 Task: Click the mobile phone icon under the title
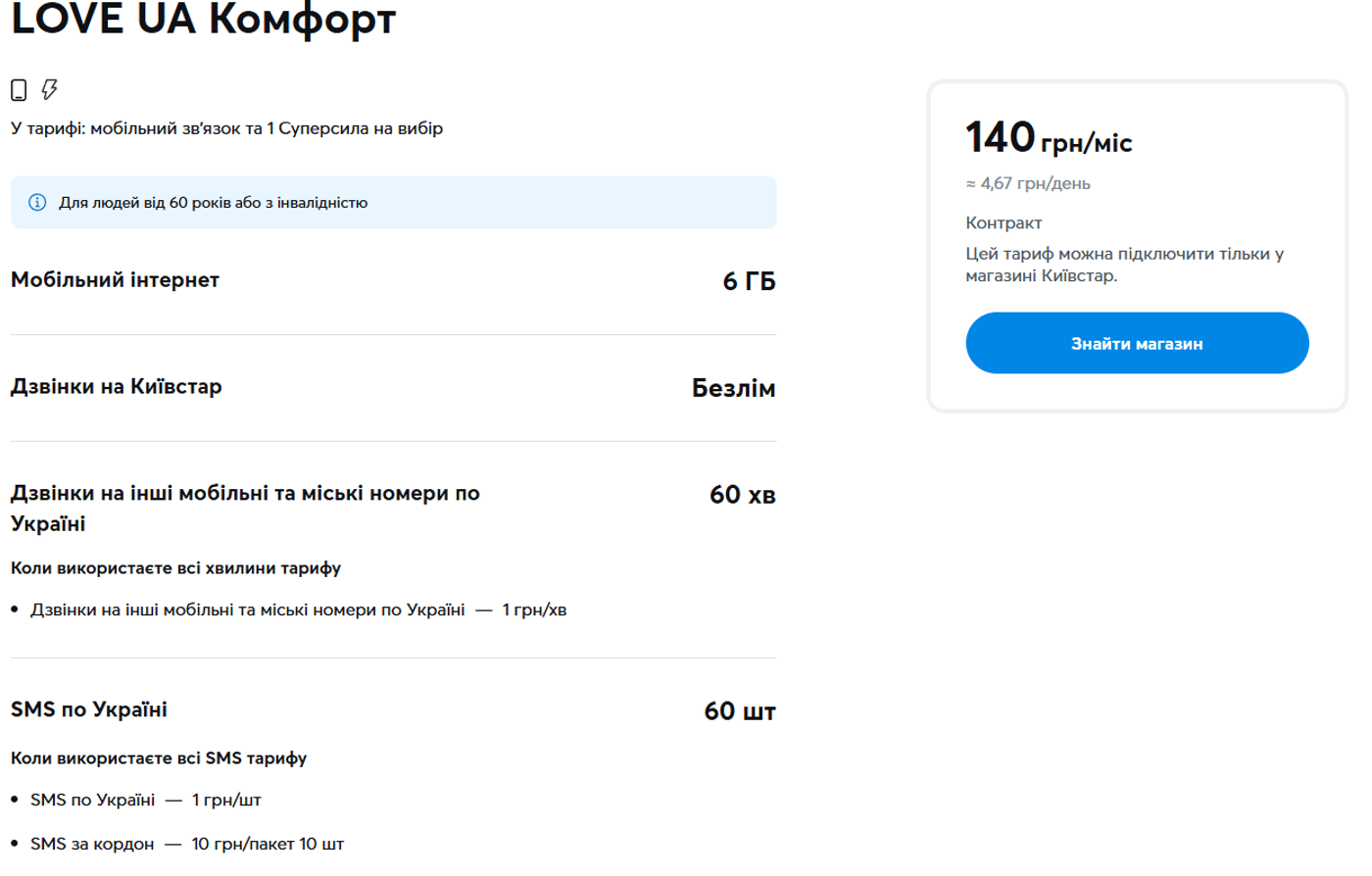coord(19,90)
